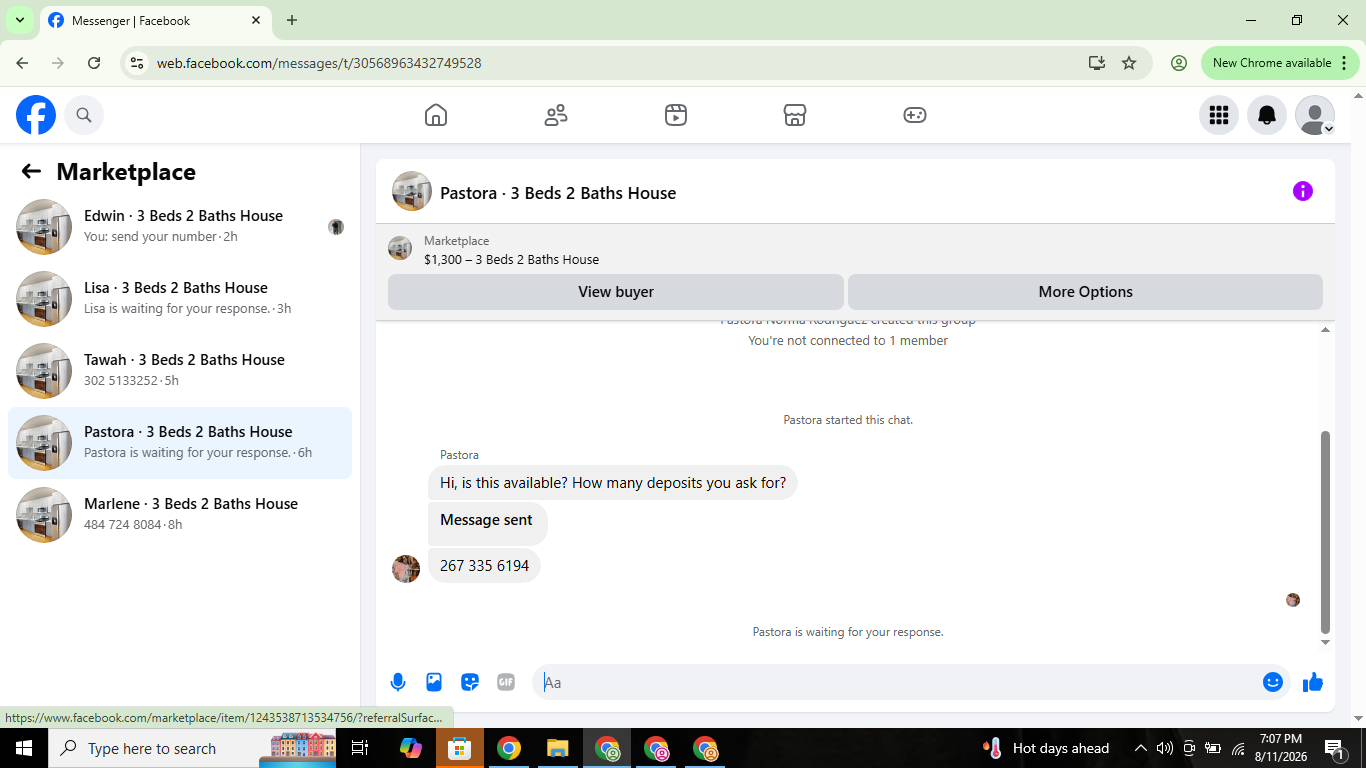Open Marlene's 3 Beds 2 Baths House conversation
The image size is (1366, 768).
pos(180,515)
